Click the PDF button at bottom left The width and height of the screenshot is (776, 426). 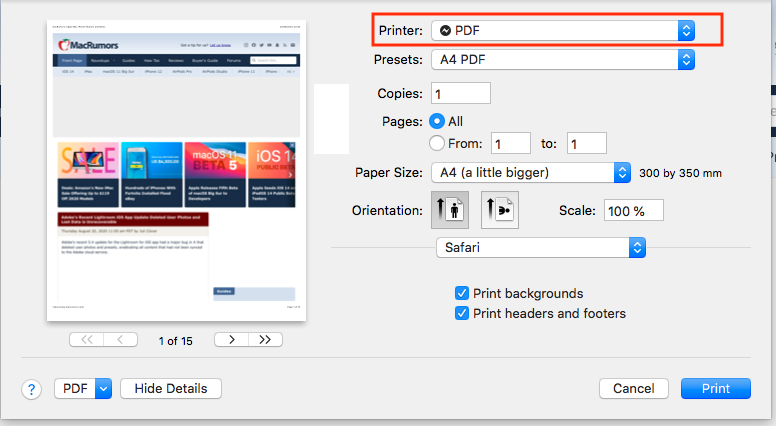click(x=75, y=389)
